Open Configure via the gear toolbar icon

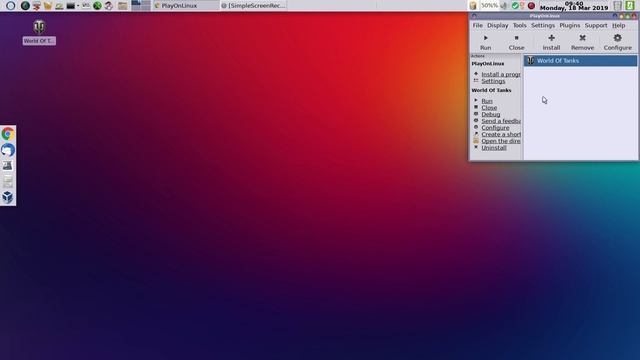tap(618, 42)
